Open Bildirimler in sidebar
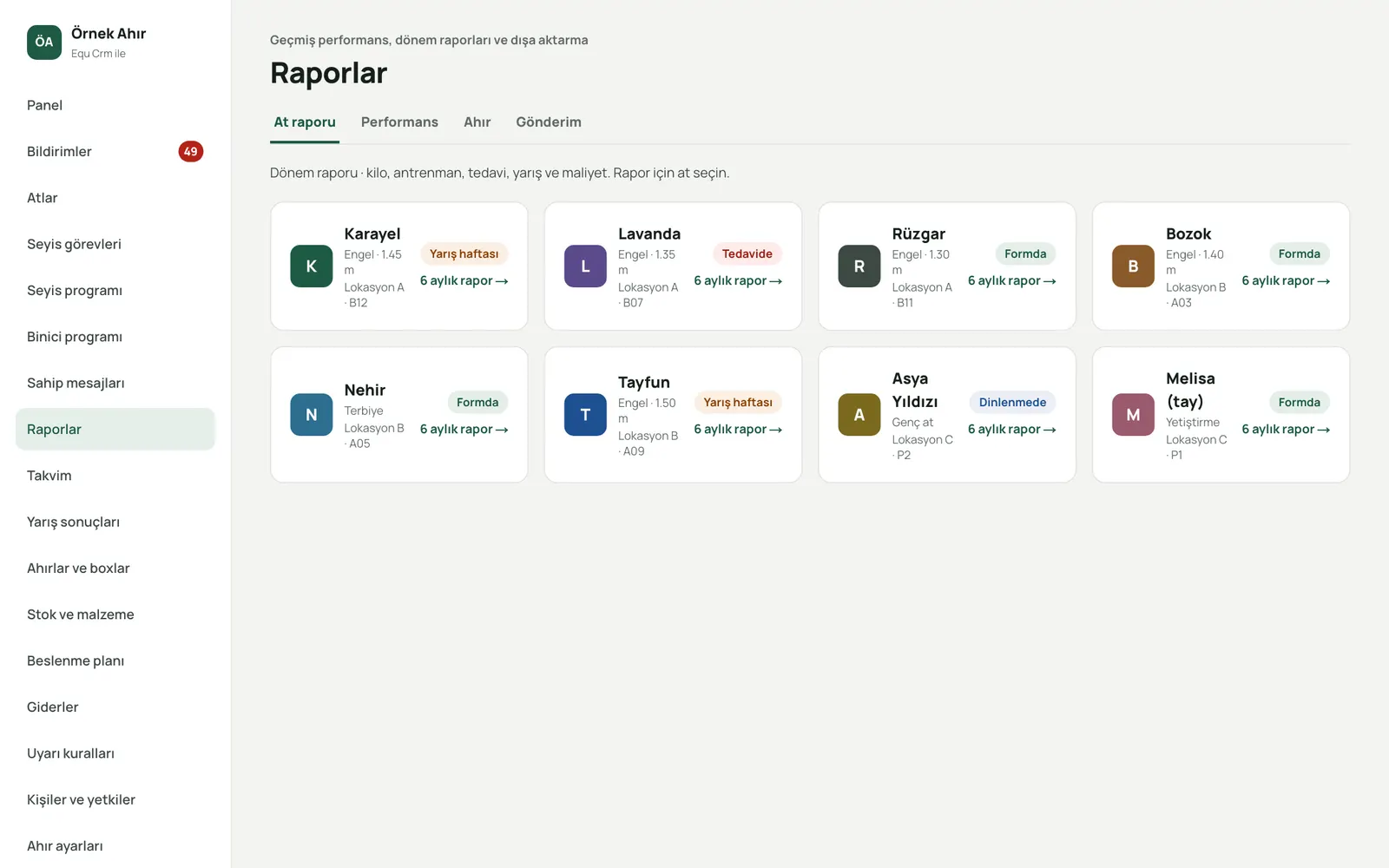Viewport: 1389px width, 868px height. point(115,151)
